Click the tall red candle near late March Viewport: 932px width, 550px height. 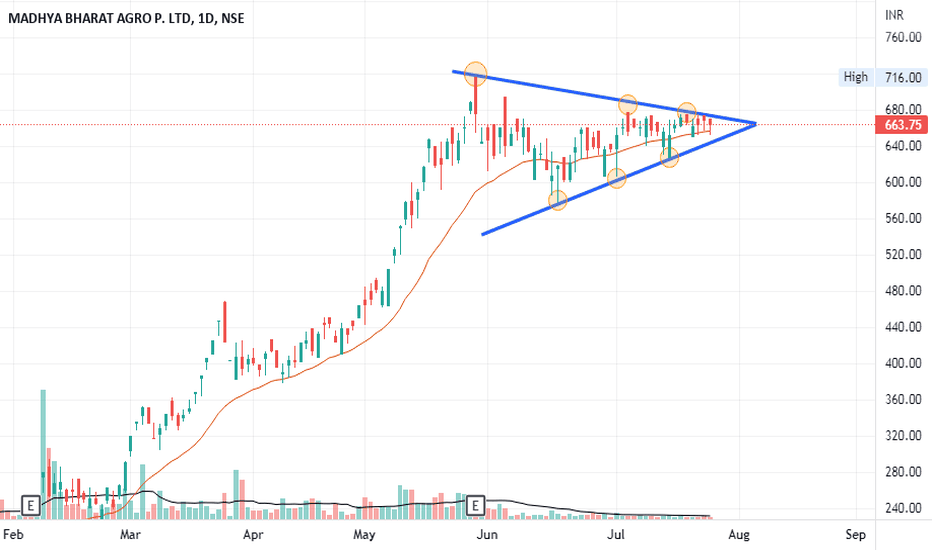[x=225, y=322]
